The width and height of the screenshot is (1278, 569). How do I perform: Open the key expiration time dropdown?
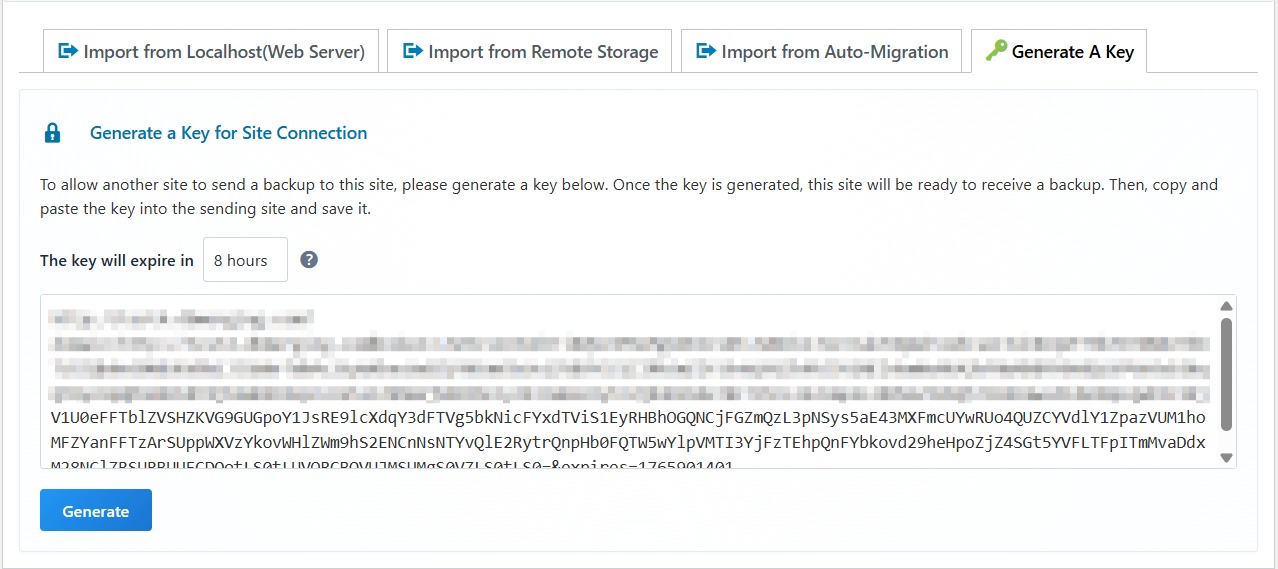coord(245,260)
